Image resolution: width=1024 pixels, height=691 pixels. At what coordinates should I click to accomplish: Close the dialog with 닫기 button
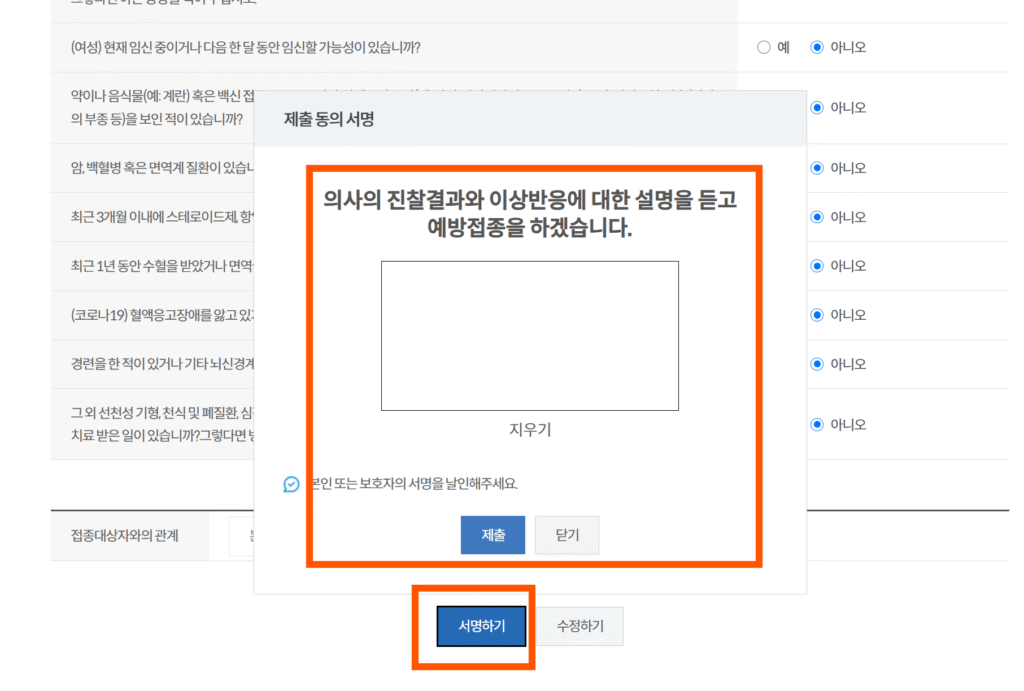click(x=567, y=535)
